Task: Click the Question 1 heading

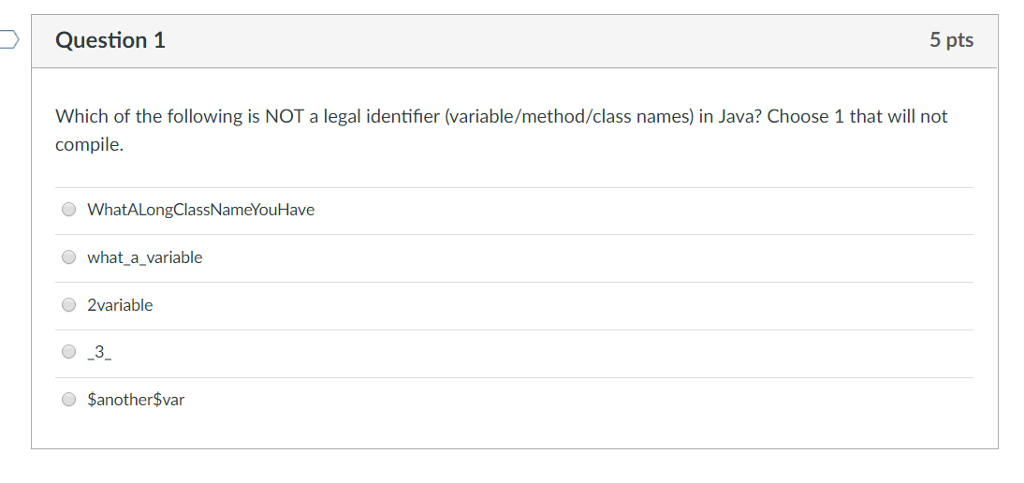Action: pyautogui.click(x=111, y=41)
